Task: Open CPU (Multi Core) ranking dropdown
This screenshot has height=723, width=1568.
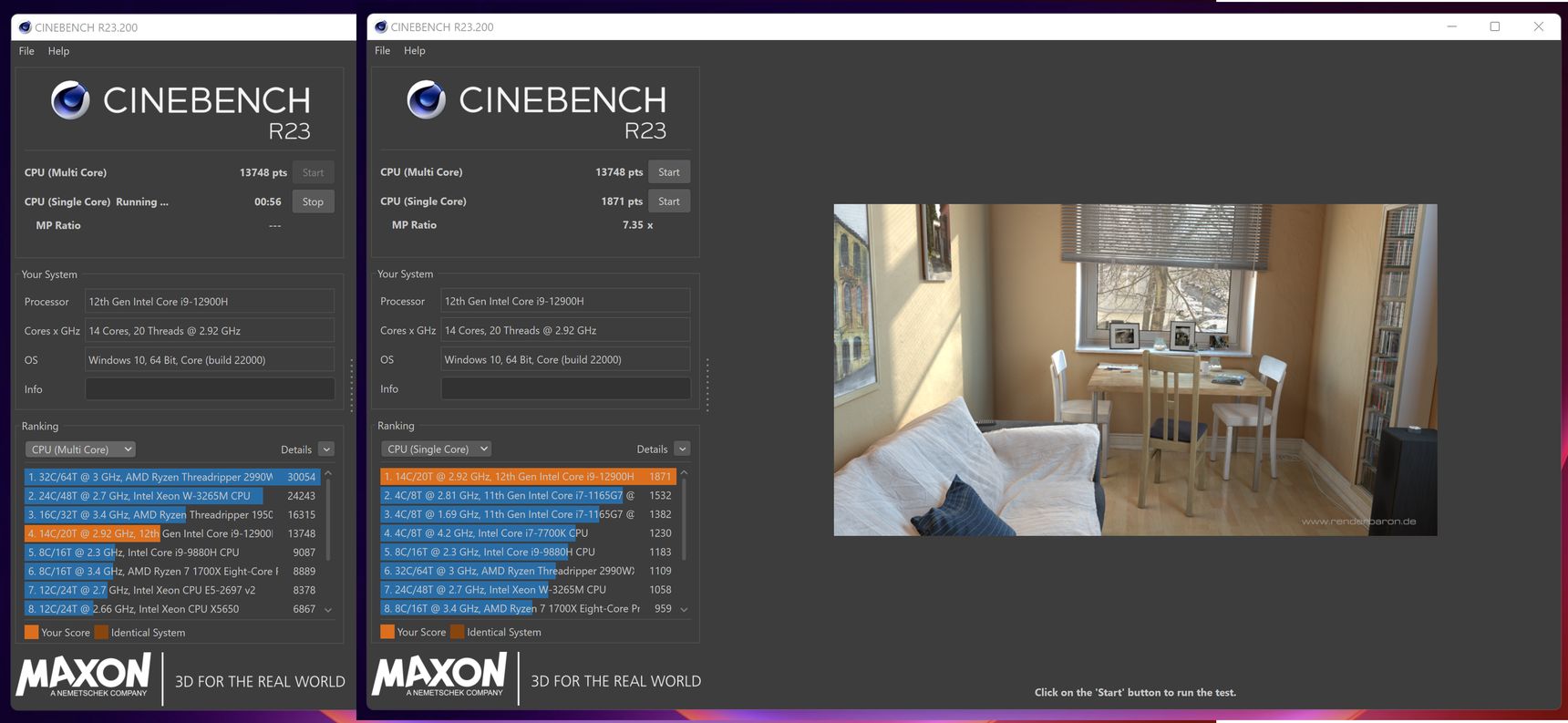Action: click(80, 449)
